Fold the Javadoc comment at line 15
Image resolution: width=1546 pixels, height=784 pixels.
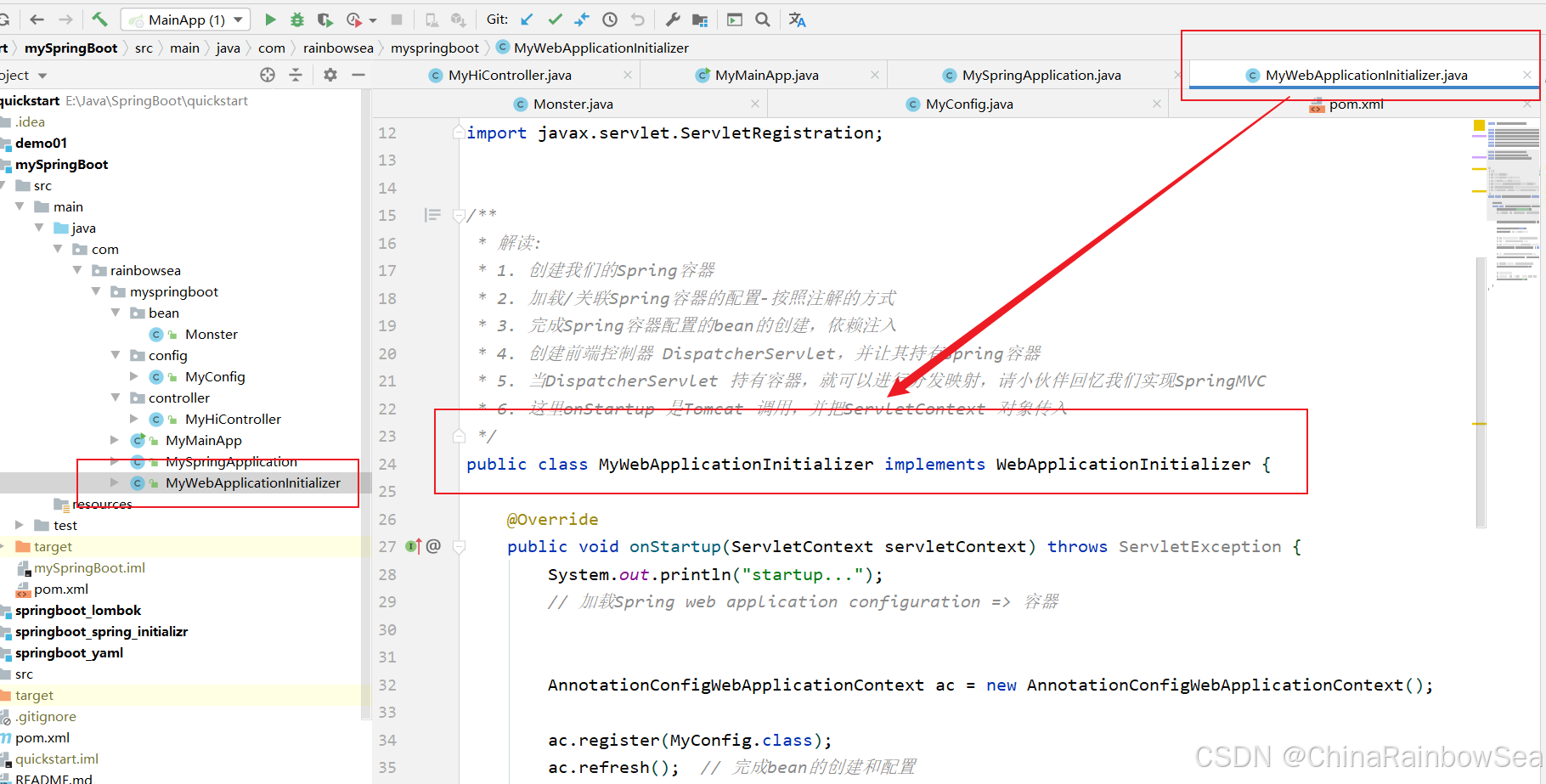click(459, 216)
